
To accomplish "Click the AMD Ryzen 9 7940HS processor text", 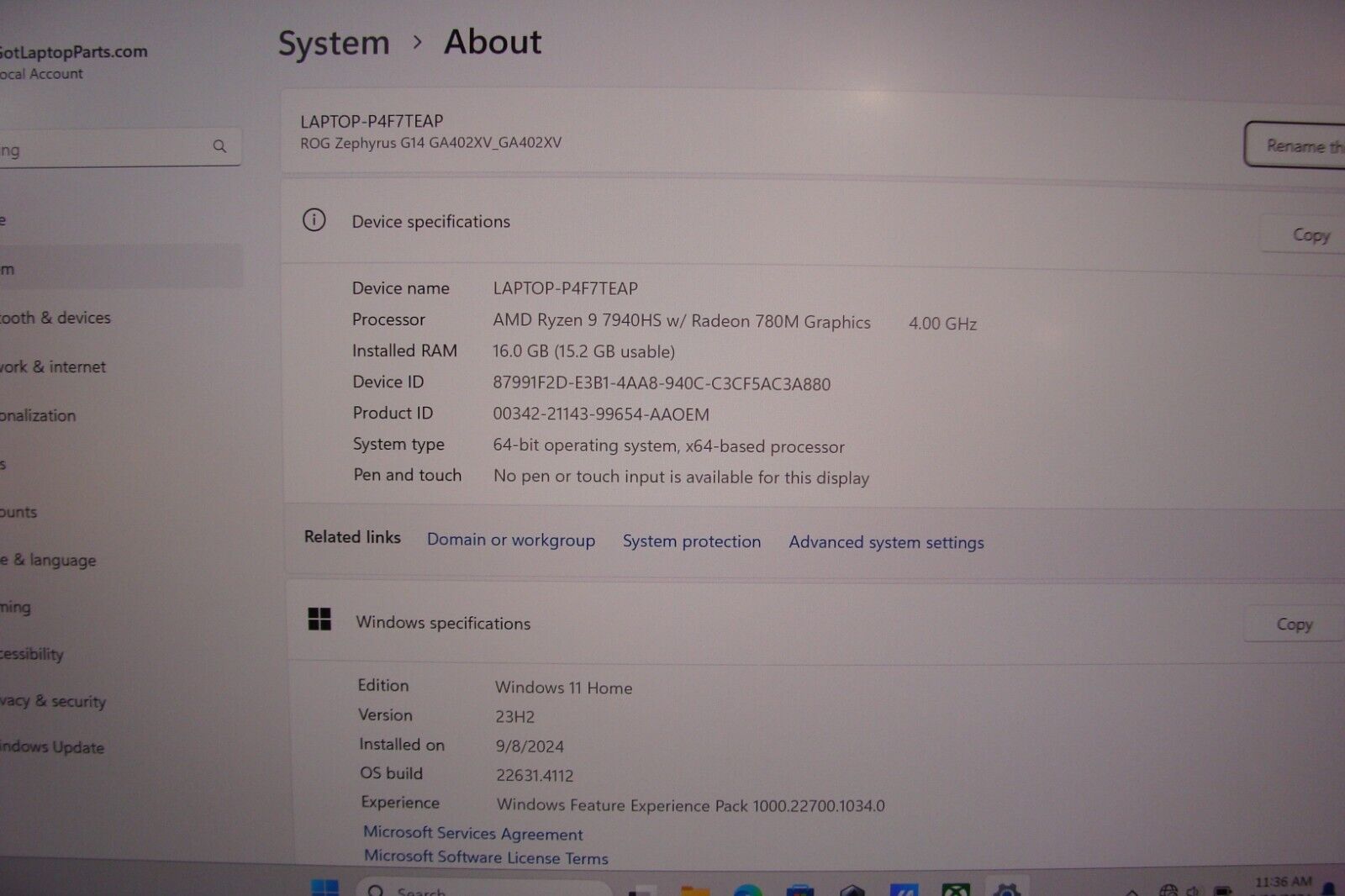I will [682, 321].
